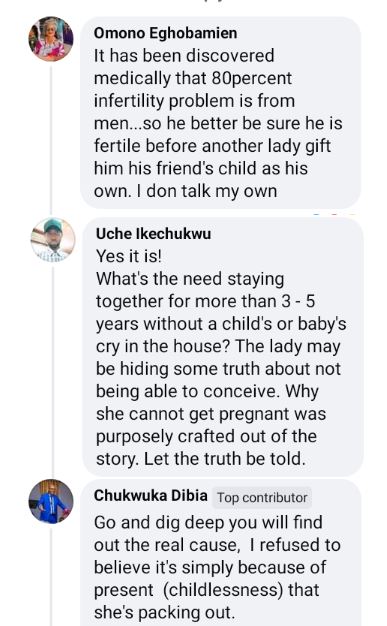Open Omono Eghobamien's profile picture
This screenshot has width=387, height=626.
click(x=51, y=39)
